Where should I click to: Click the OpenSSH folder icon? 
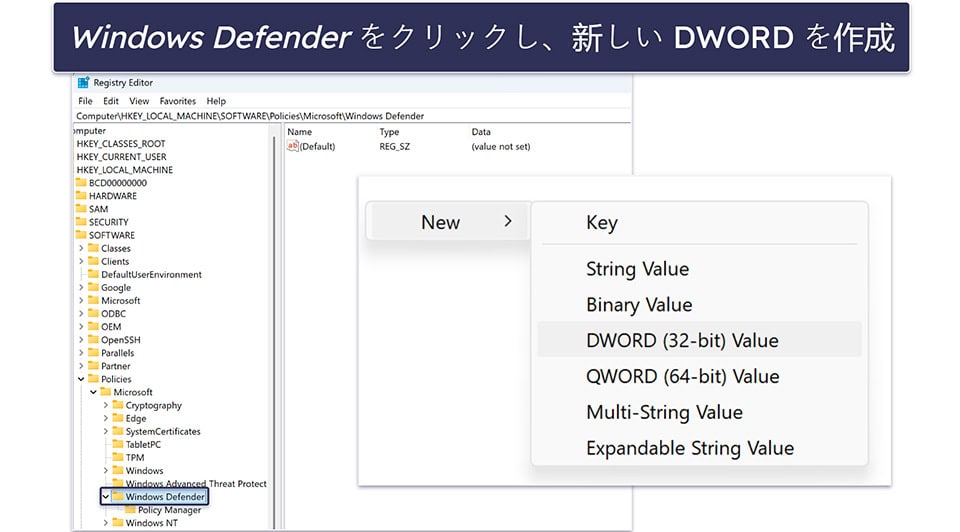click(x=93, y=340)
